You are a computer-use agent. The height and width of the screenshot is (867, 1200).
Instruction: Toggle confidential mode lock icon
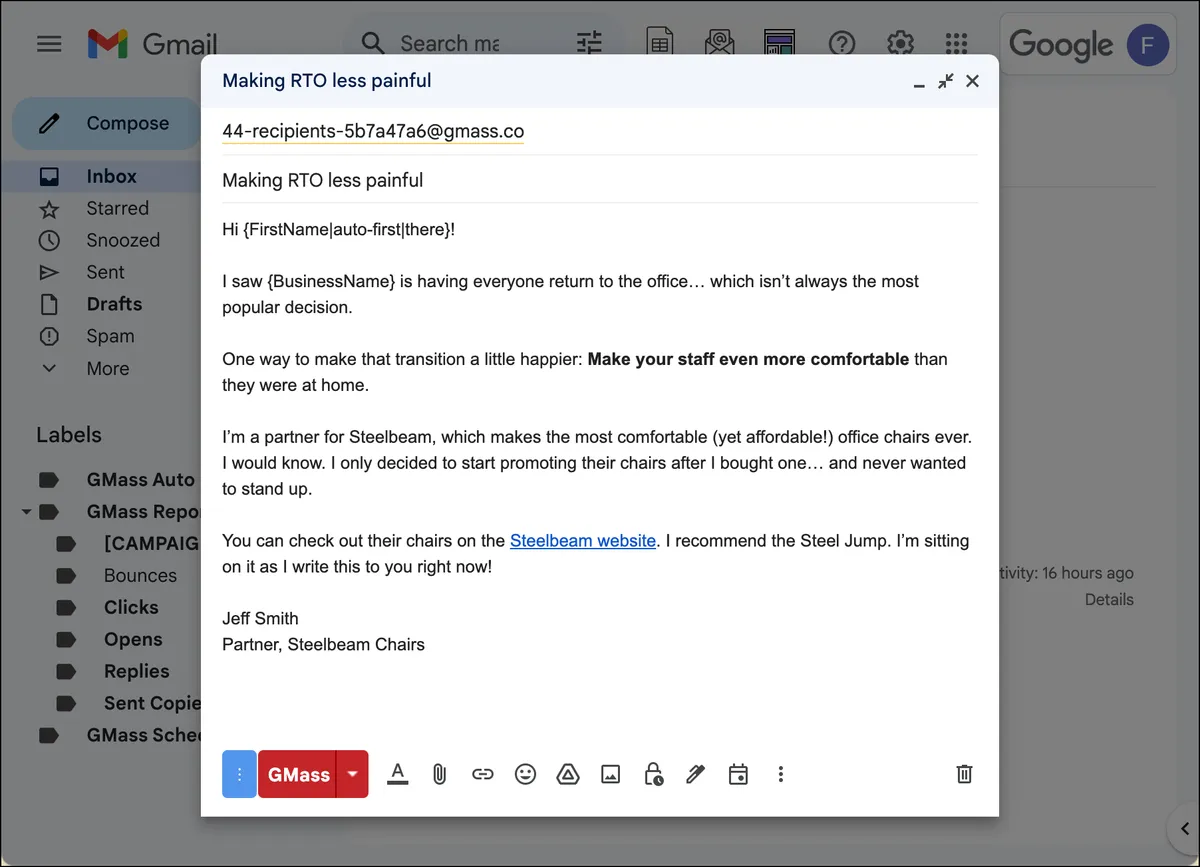coord(653,774)
